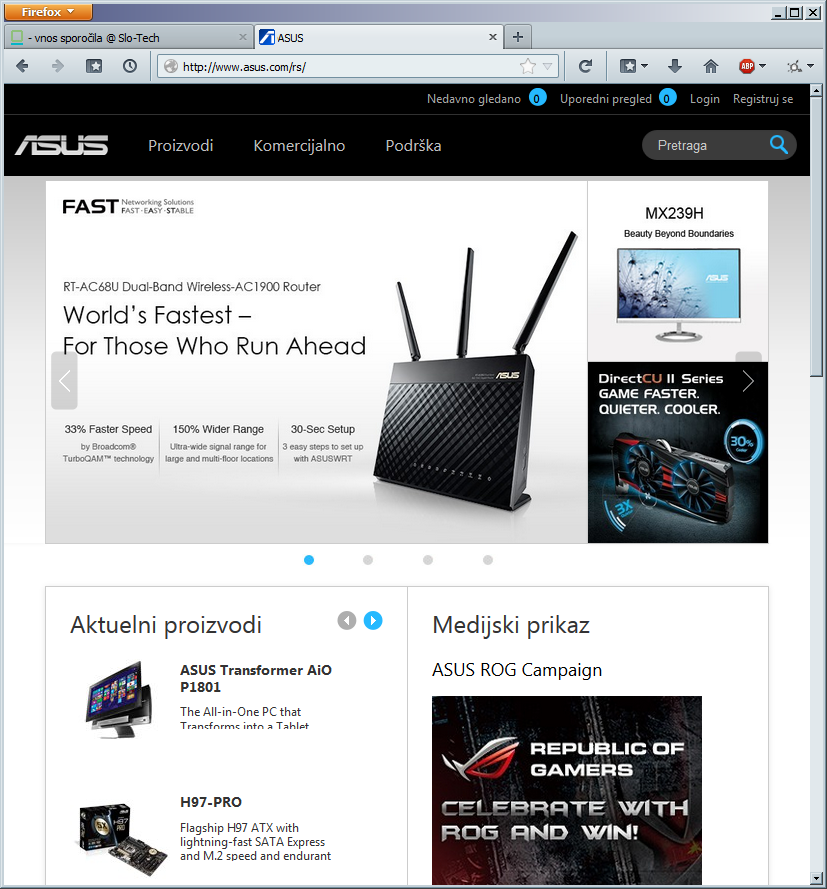Go to the Firefox Home page

coord(711,66)
